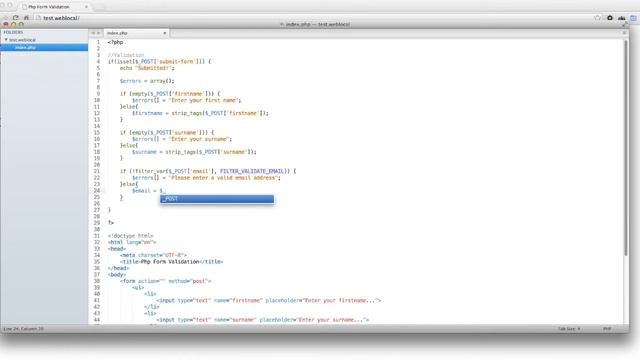
Task: Click 'Enter your first name' error string
Action: [x=203, y=100]
